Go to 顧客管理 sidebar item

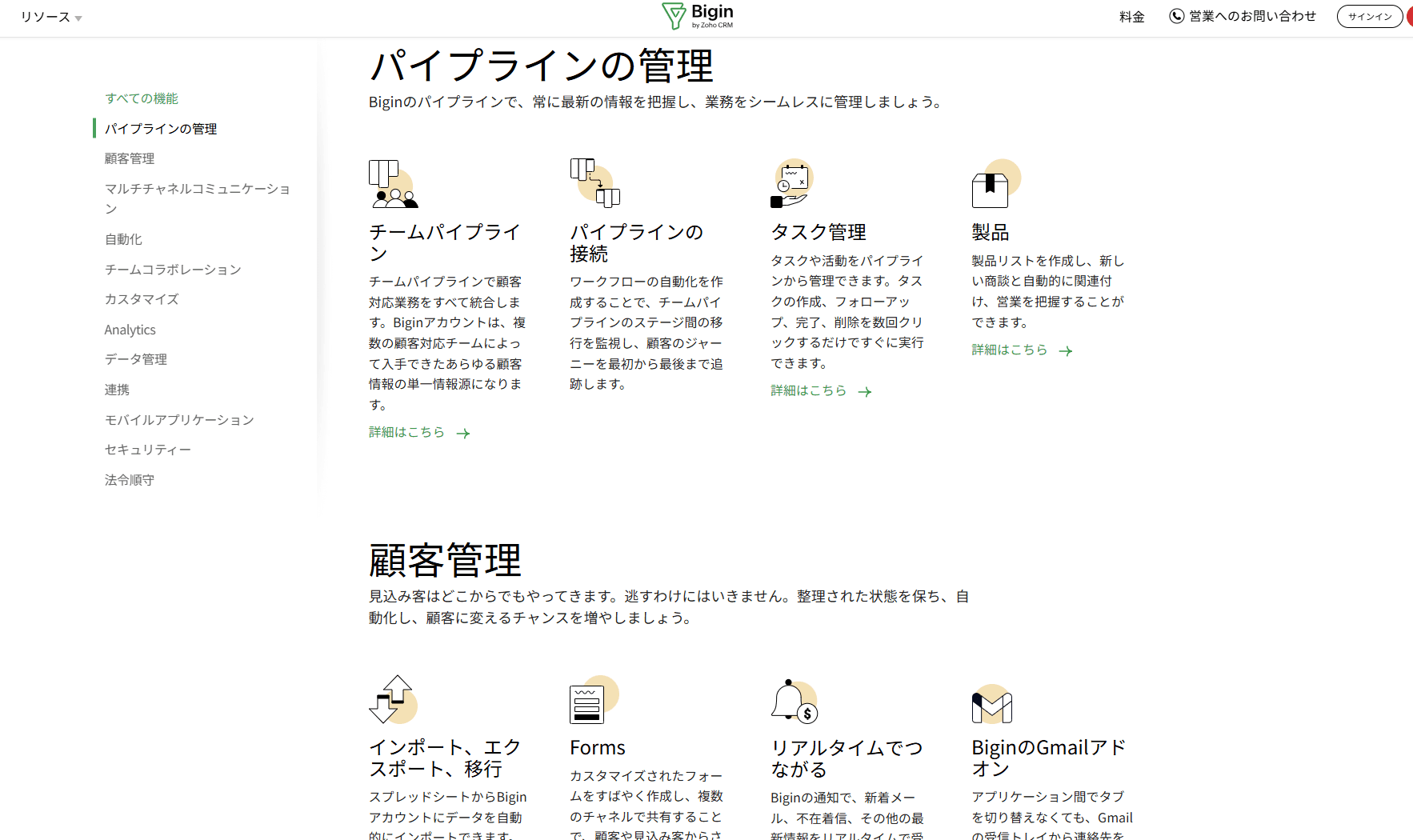click(x=130, y=158)
